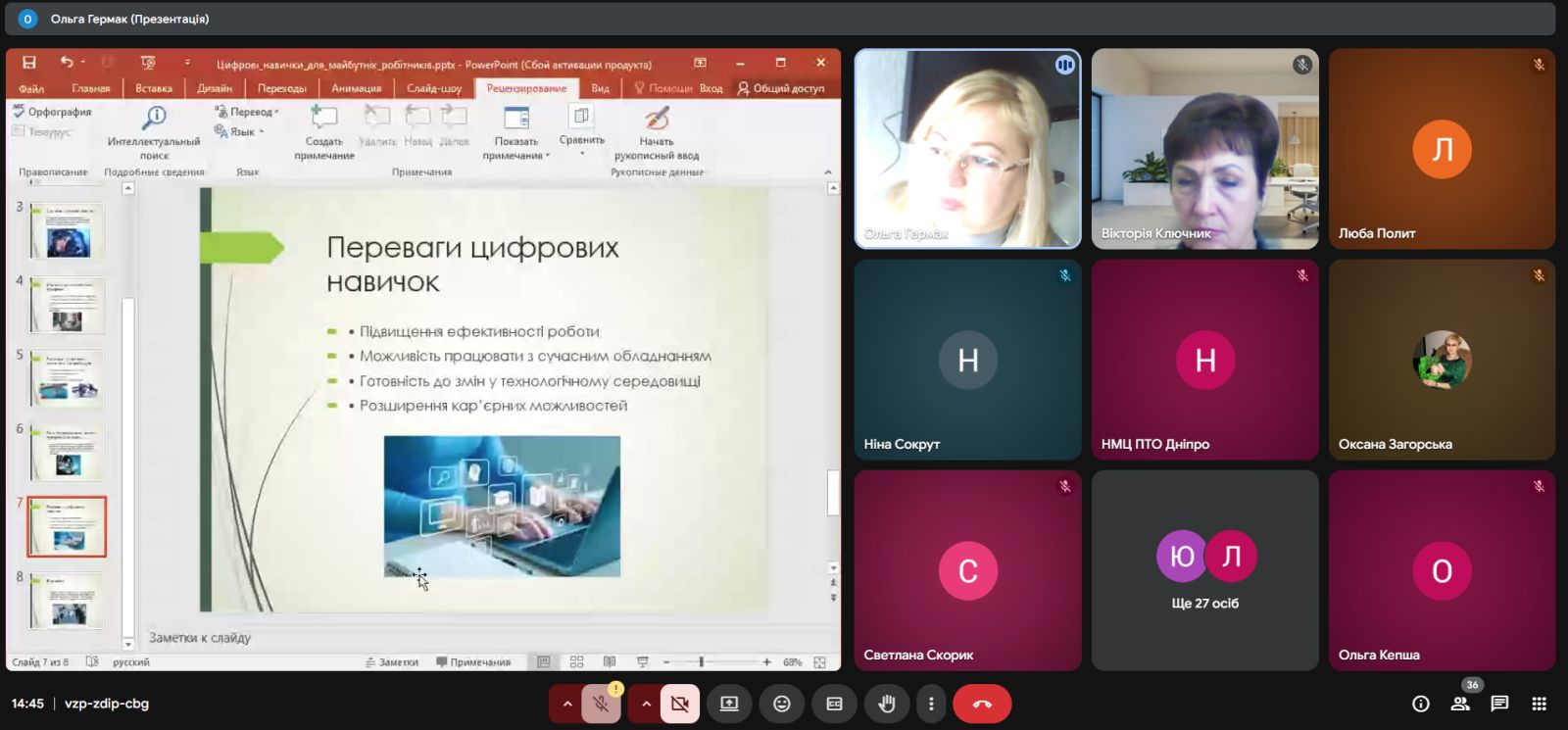Open meeting details info icon

pyautogui.click(x=1420, y=704)
